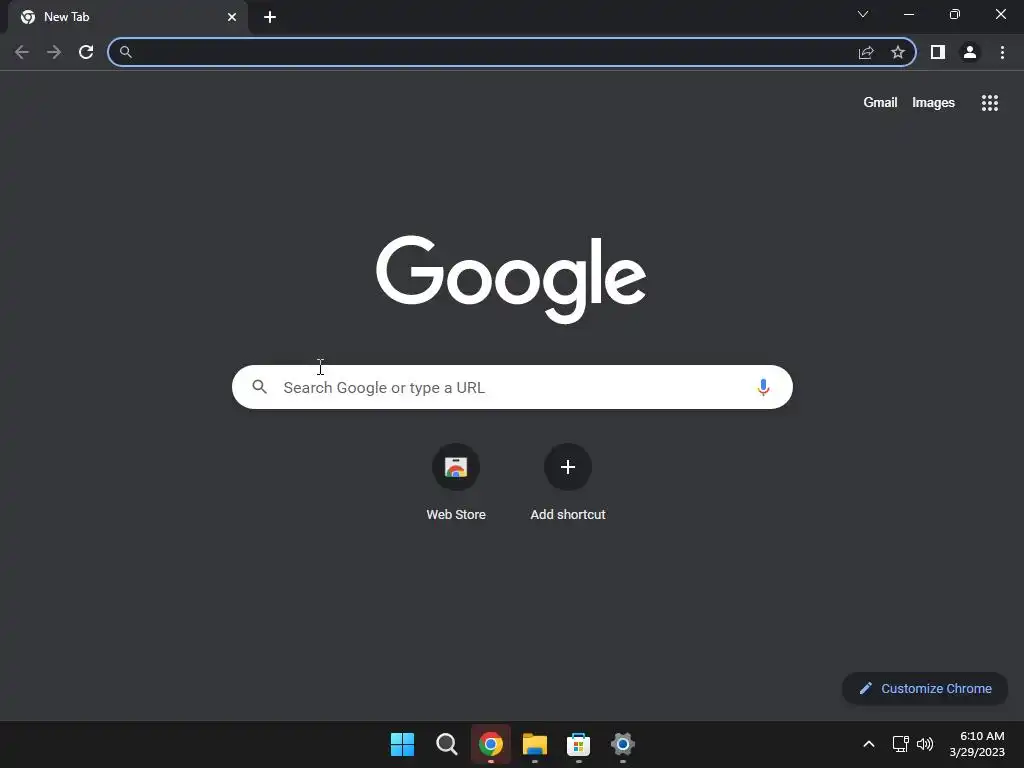Open Windows taskbar search
The image size is (1024, 768).
coord(447,744)
